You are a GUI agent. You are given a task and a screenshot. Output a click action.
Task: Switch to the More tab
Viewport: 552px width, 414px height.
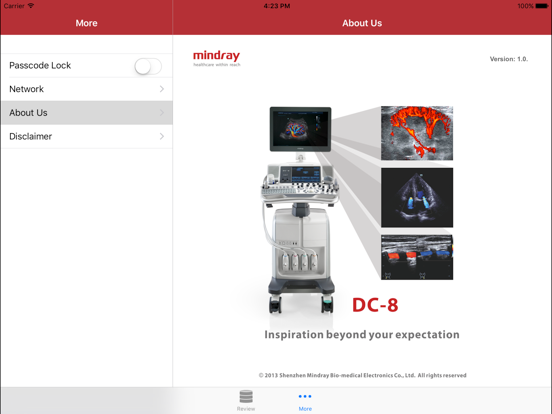tap(305, 401)
